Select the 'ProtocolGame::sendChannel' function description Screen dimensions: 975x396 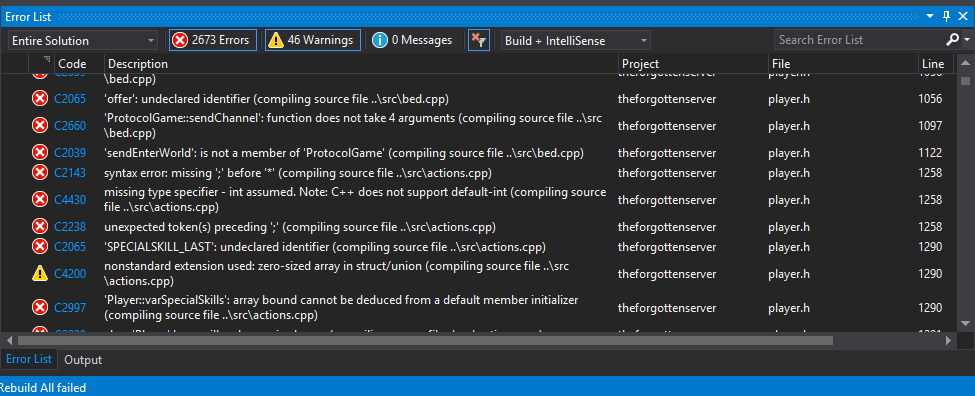click(x=353, y=126)
